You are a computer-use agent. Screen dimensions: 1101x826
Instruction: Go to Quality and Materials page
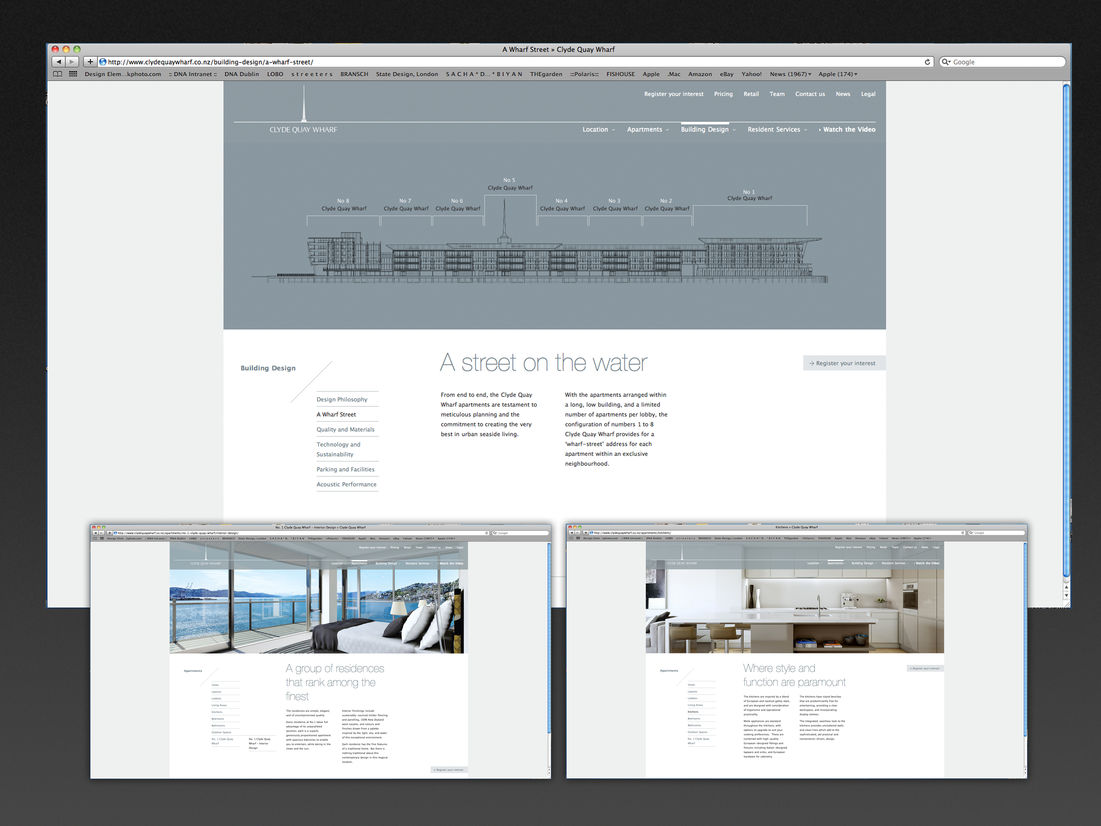346,429
